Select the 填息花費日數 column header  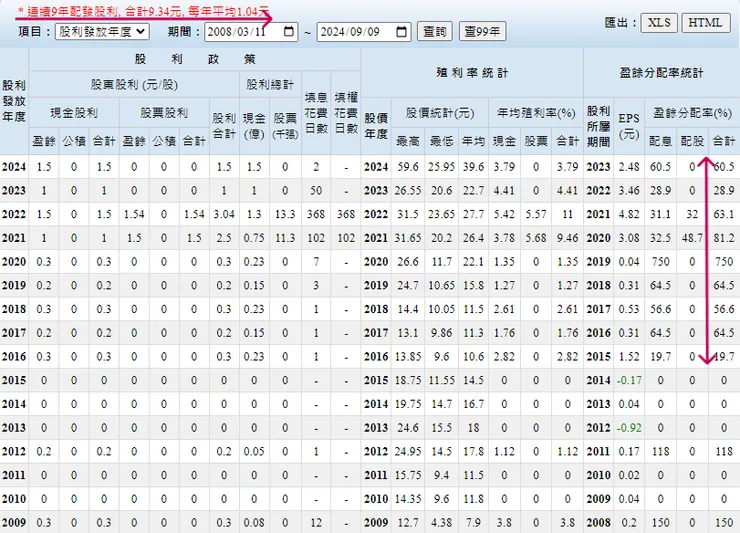[x=316, y=113]
